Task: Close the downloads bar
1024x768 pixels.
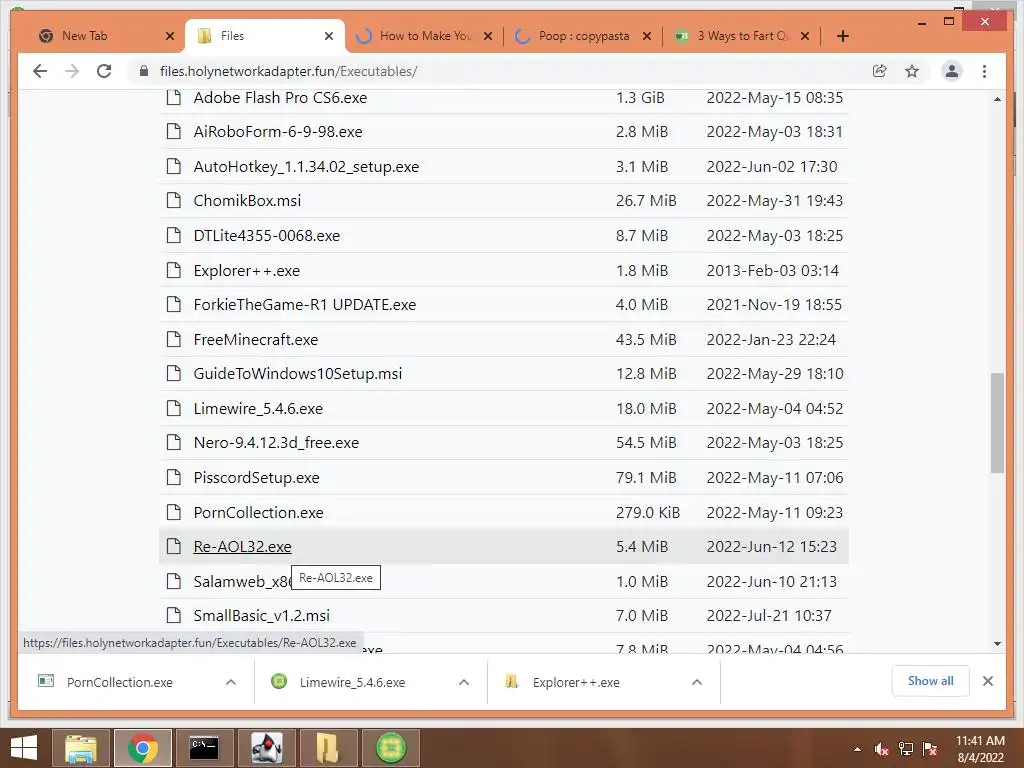Action: (x=987, y=681)
